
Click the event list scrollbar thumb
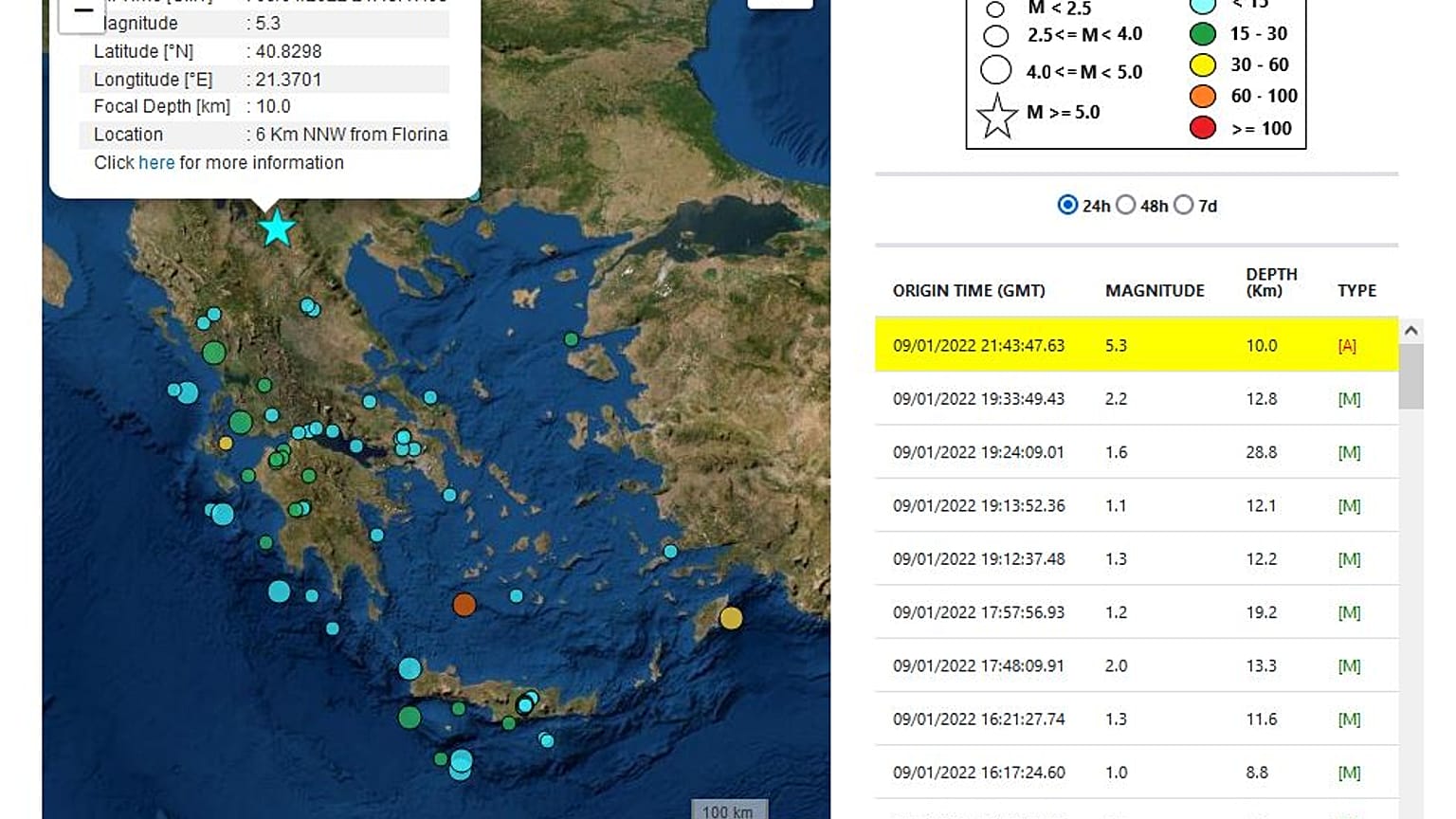[1410, 376]
